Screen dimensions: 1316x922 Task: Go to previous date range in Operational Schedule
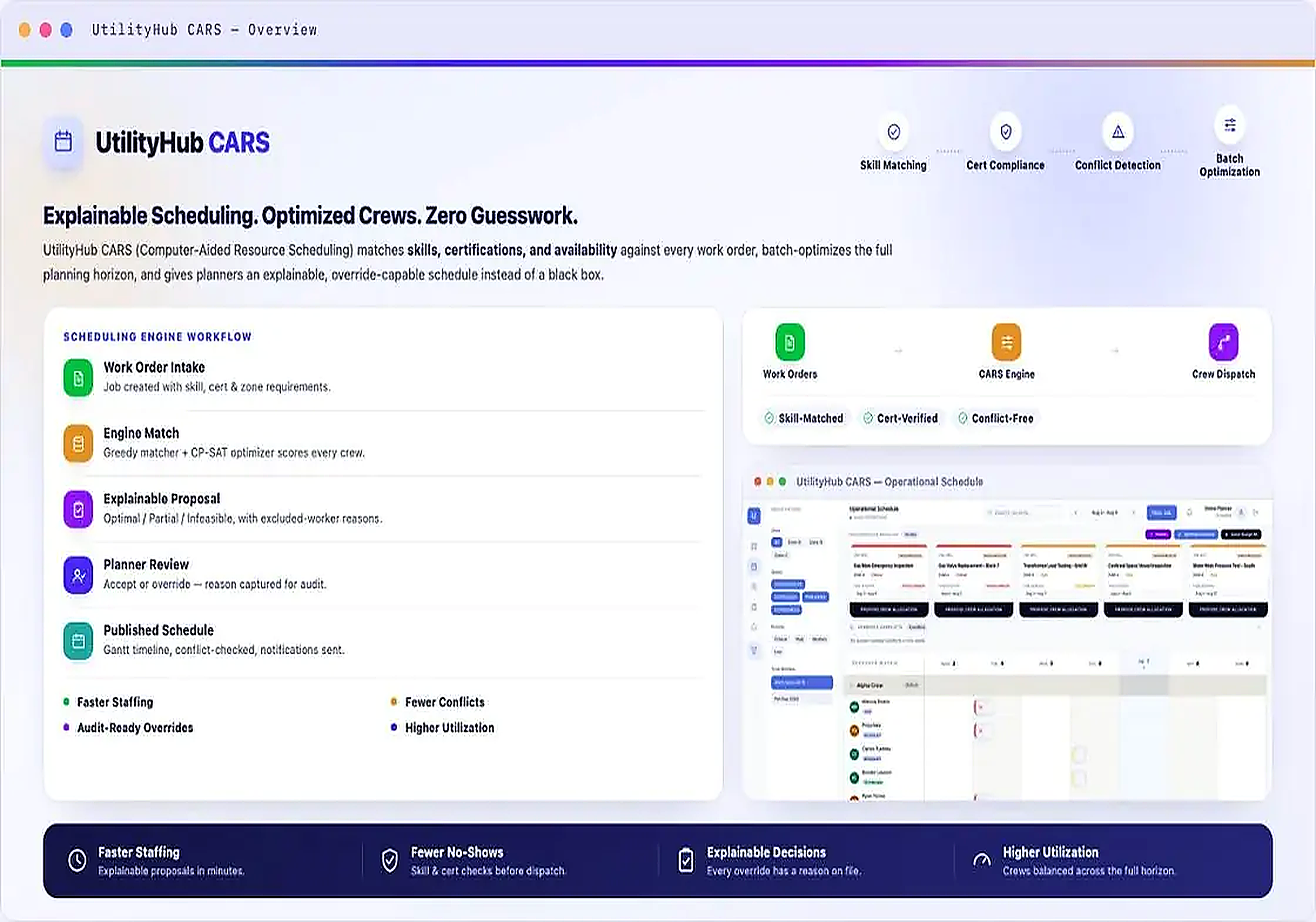pos(1076,513)
